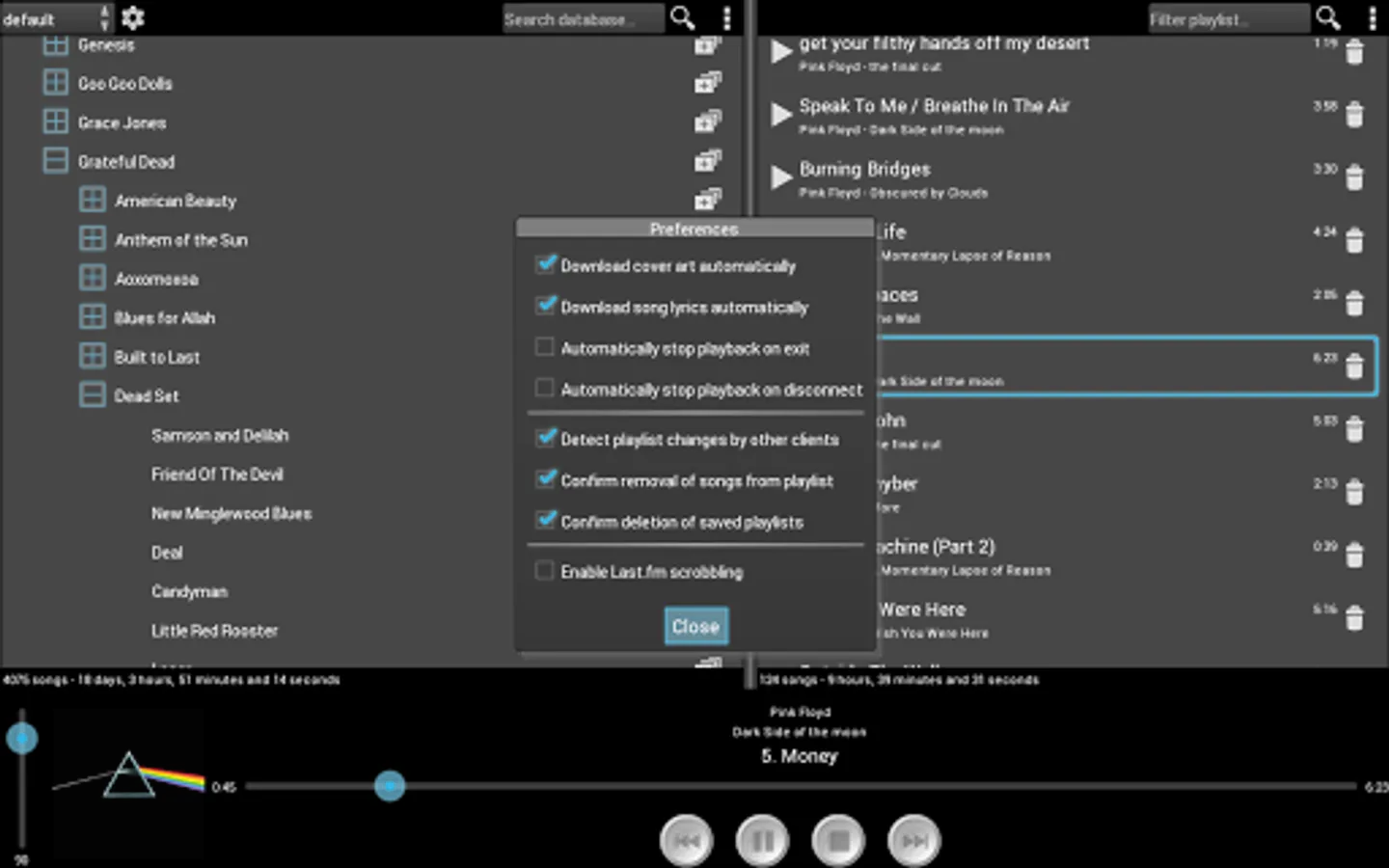Toggle Download cover art automatically
Viewport: 1389px width, 868px height.
coord(545,264)
